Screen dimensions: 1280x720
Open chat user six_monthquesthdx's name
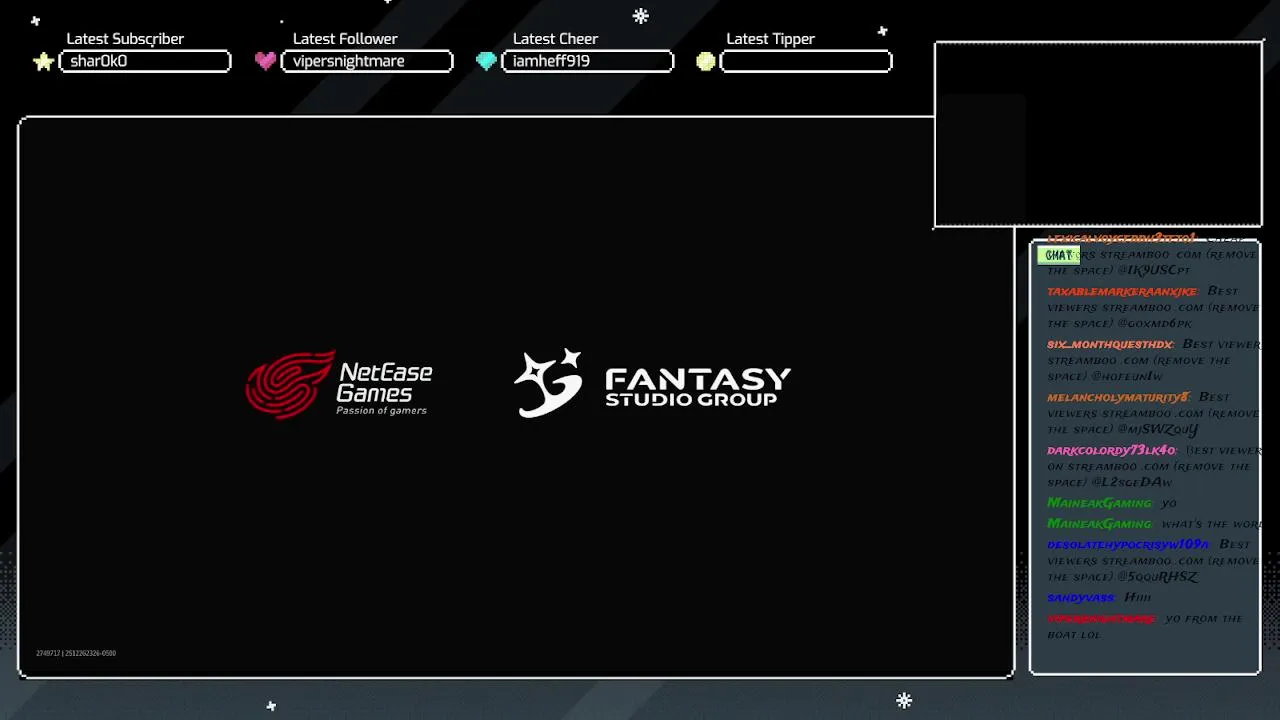click(x=1110, y=345)
